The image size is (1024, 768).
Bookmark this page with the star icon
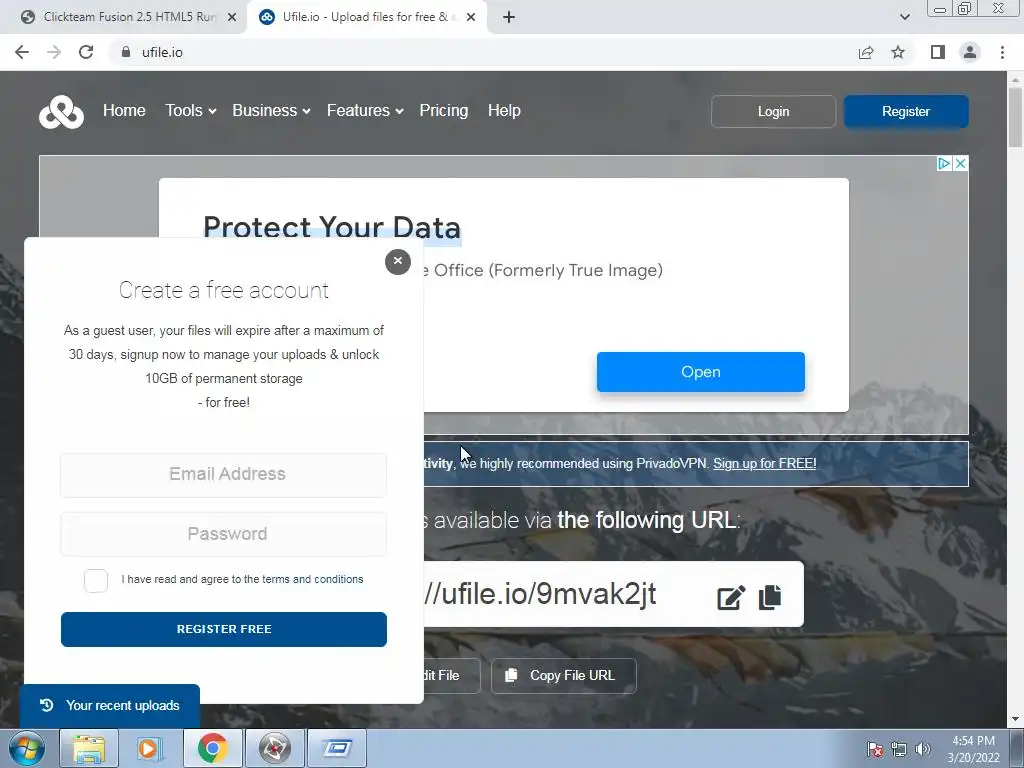click(x=898, y=52)
